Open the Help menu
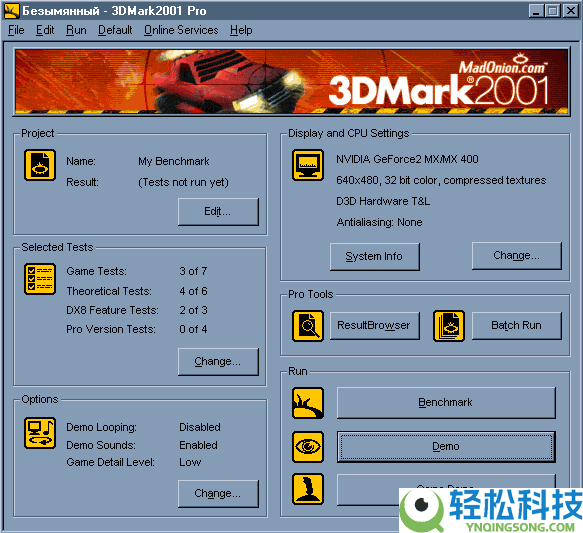583x533 pixels. (241, 30)
